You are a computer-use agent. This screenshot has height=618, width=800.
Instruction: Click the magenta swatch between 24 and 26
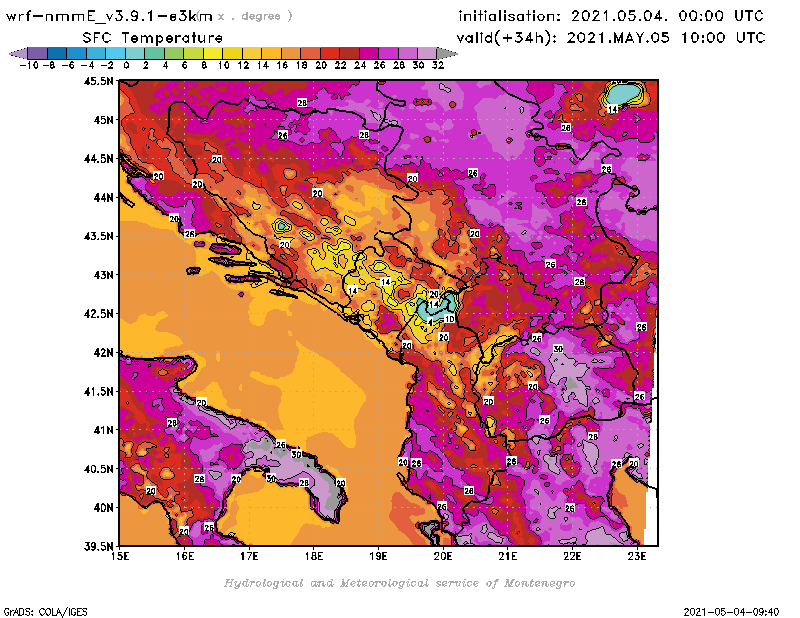click(x=369, y=53)
